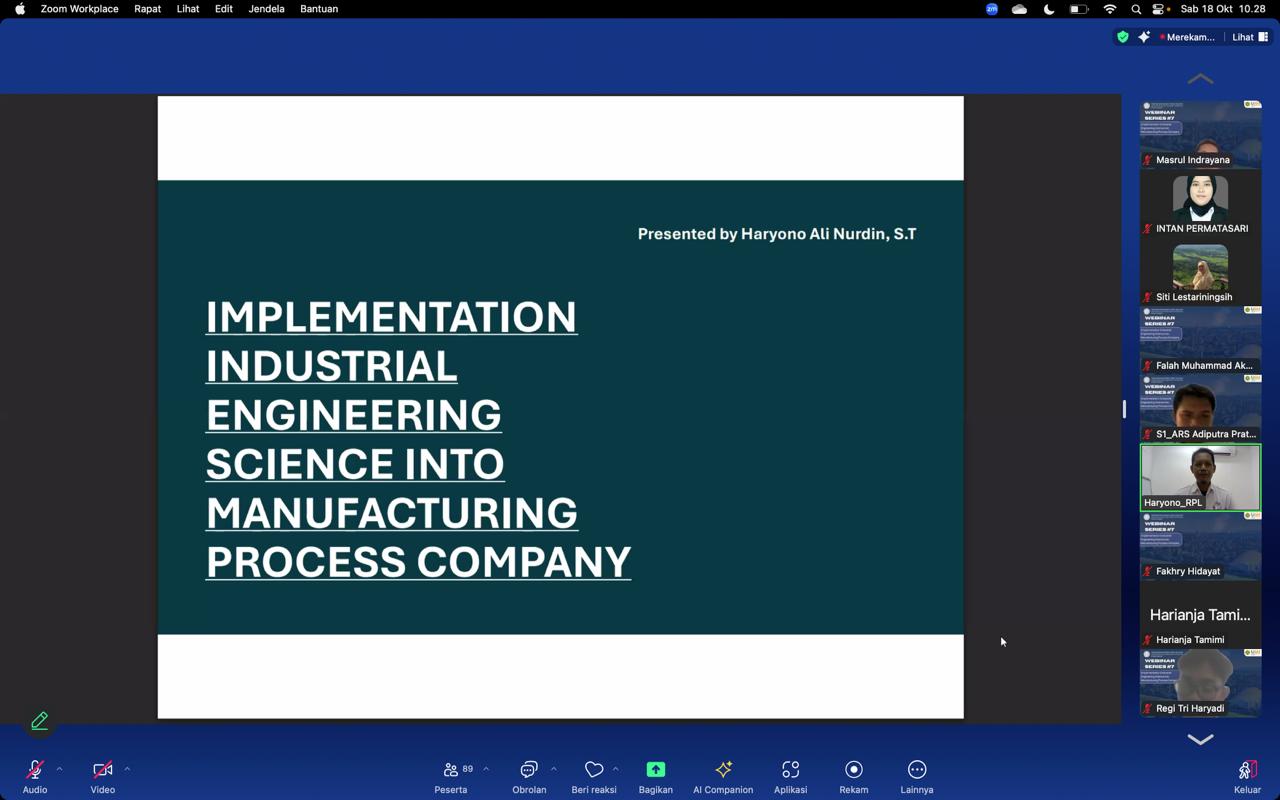Click the green encryption shield icon

click(1123, 37)
